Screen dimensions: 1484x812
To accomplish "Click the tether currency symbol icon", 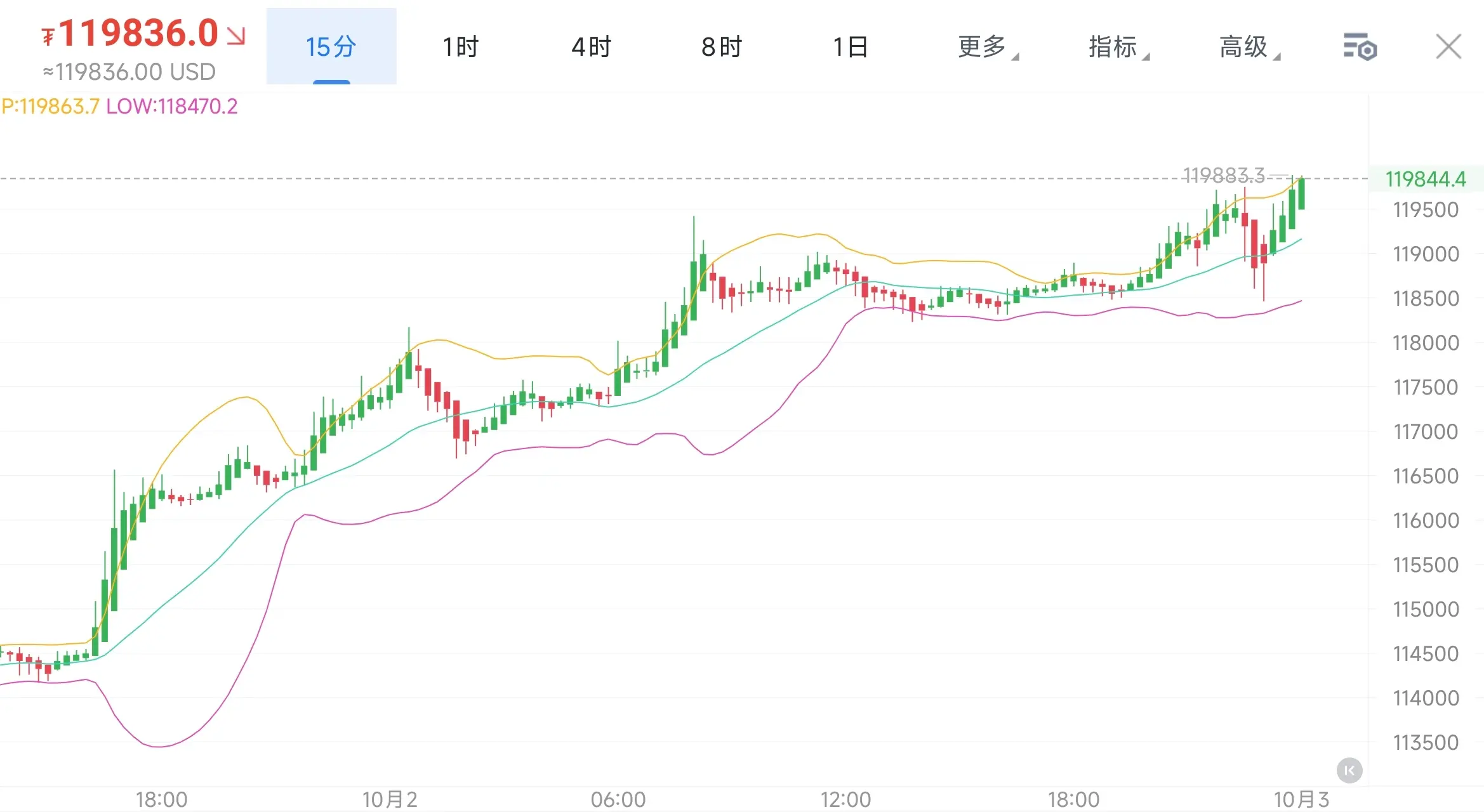I will point(48,37).
